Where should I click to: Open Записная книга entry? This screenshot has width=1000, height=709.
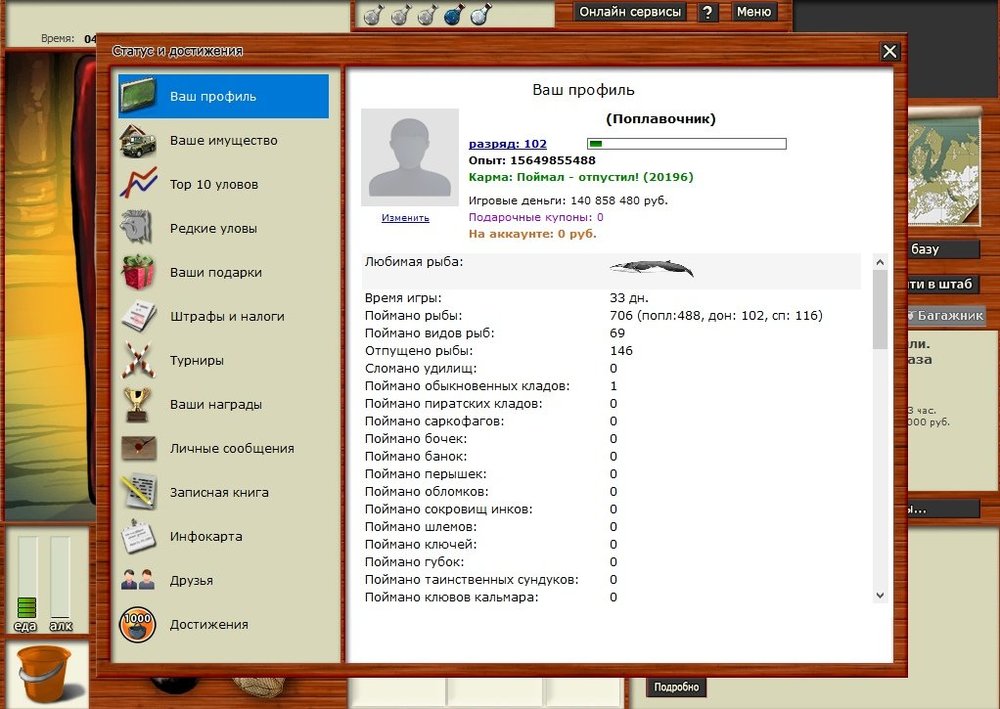point(219,493)
